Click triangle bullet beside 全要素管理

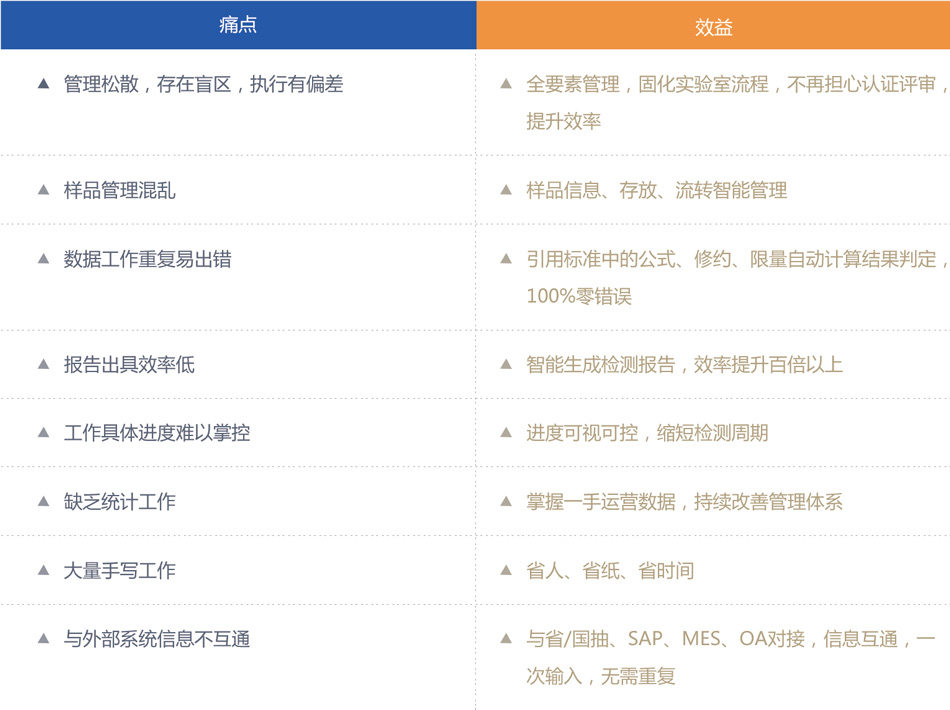click(x=506, y=84)
